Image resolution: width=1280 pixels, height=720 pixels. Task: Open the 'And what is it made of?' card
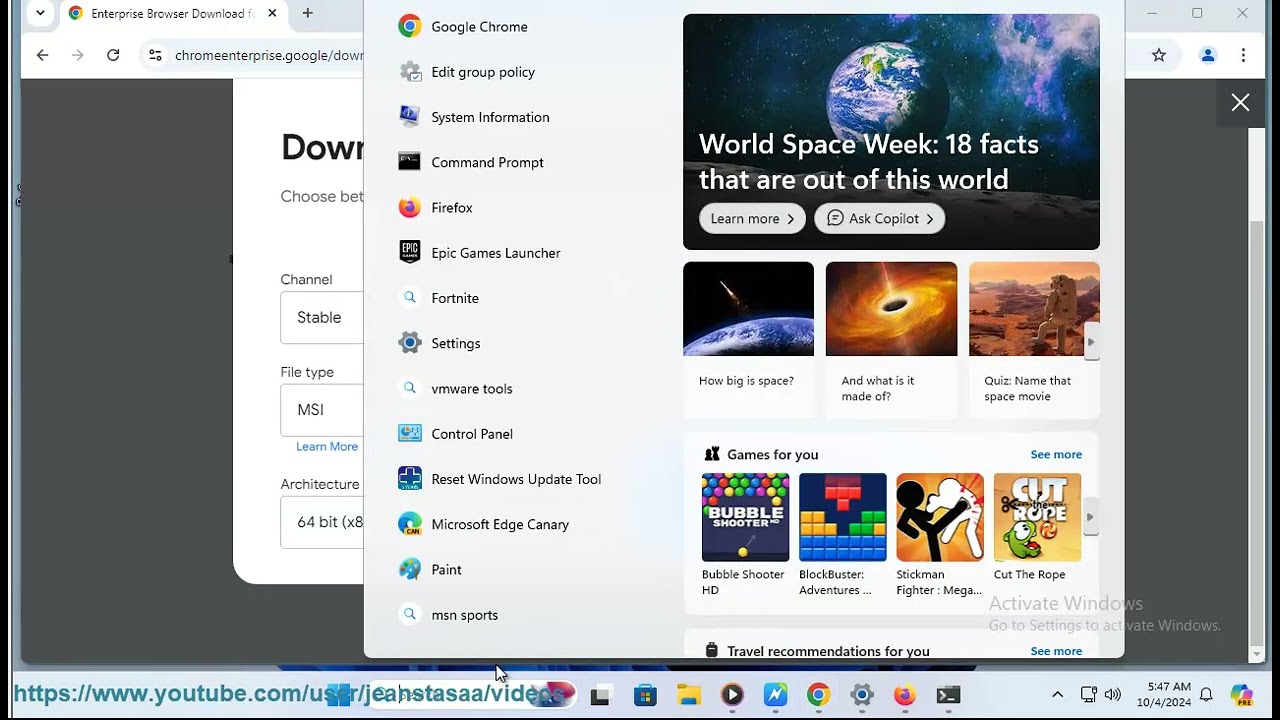(x=891, y=340)
